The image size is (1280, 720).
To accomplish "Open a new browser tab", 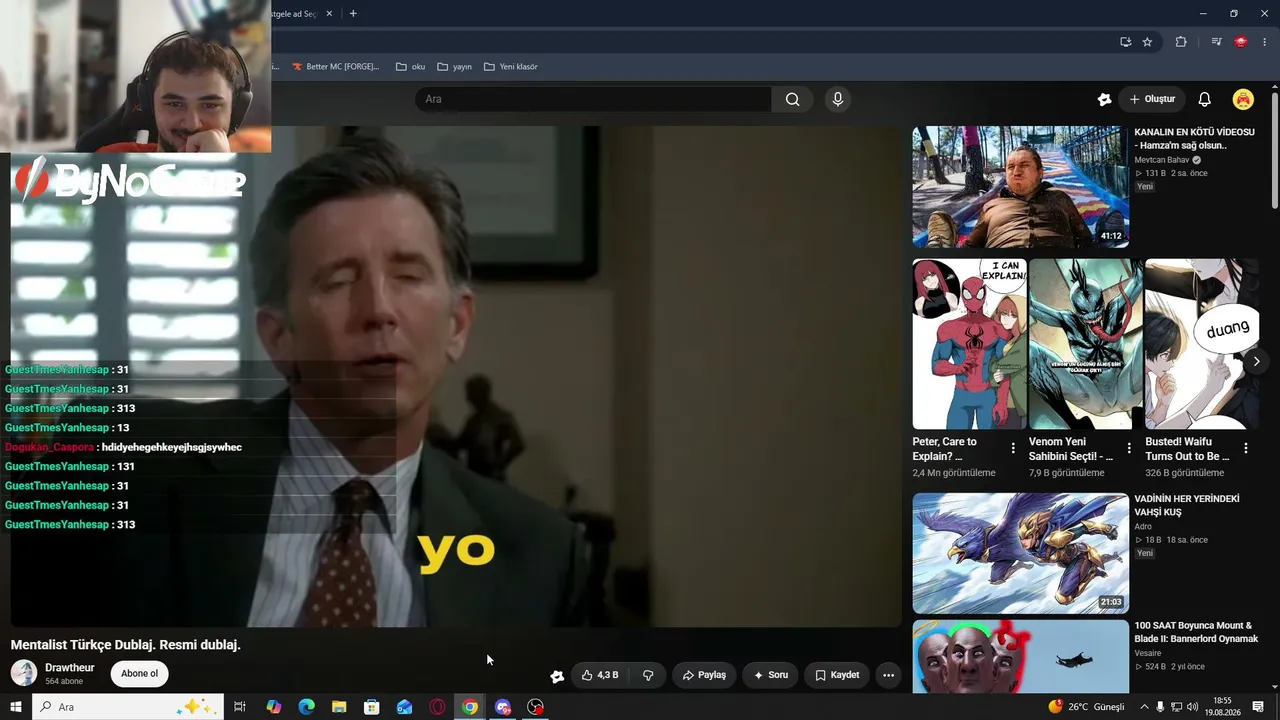I will (353, 14).
